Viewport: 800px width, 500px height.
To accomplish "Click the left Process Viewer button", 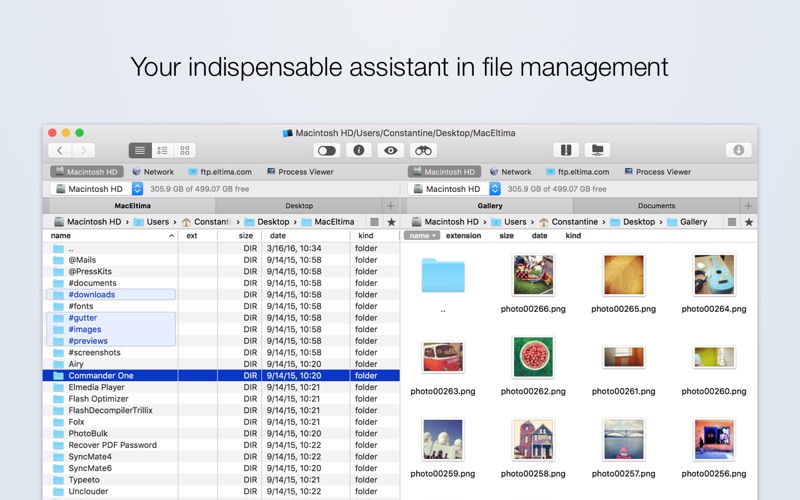I will coord(300,171).
